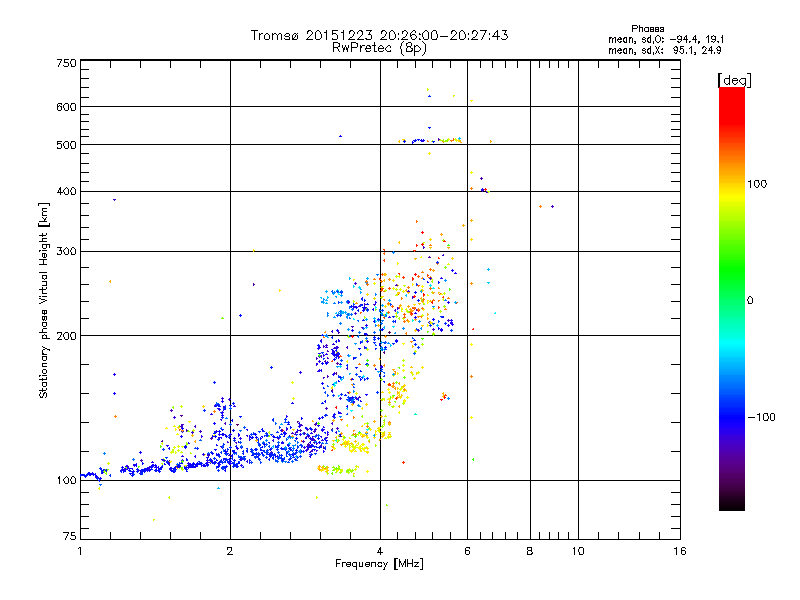Click the 'Frequency [MHz]' axis title
The height and width of the screenshot is (600, 800).
tap(379, 564)
